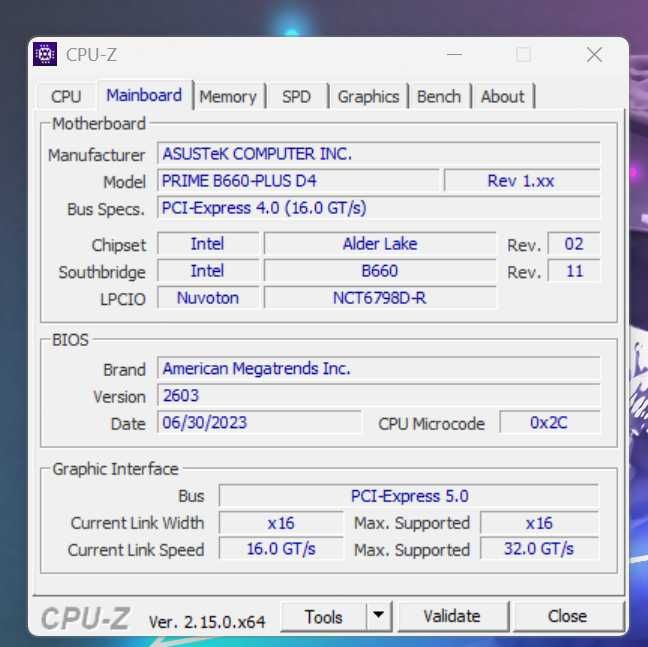Click Max. Supported speed 32.0 GT/s value
Screen dimensions: 648x647
tap(539, 549)
